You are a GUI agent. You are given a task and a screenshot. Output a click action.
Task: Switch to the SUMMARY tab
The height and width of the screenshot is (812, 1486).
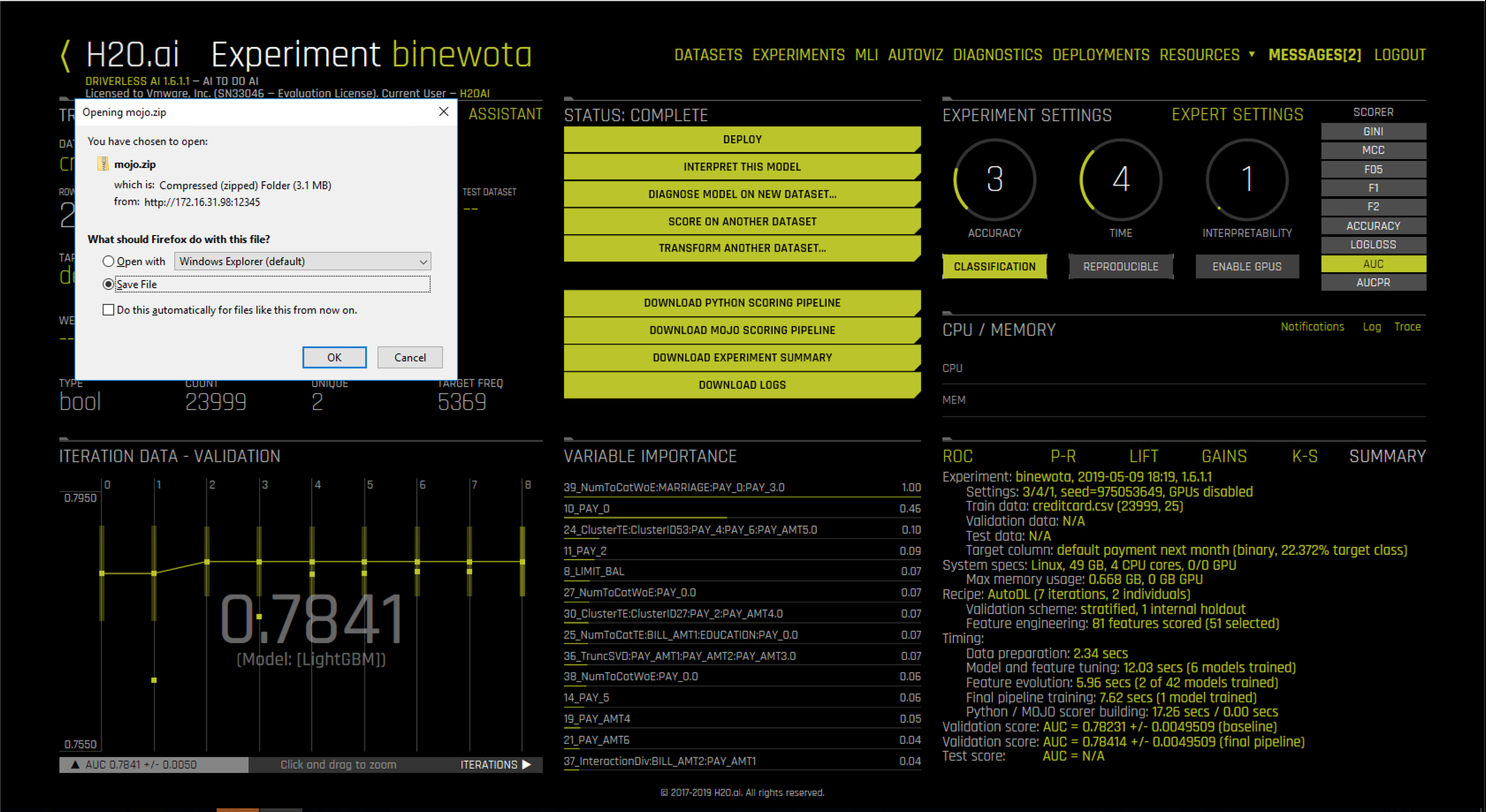1388,457
